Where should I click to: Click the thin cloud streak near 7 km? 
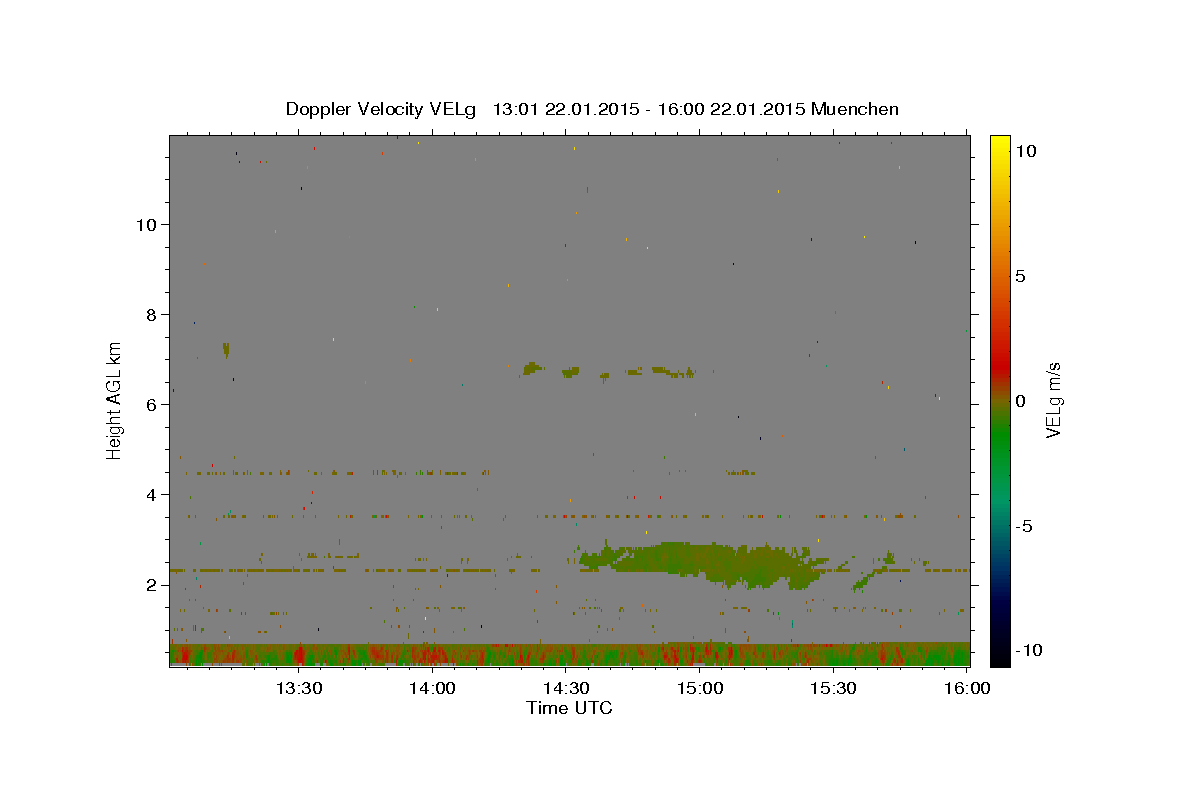610,371
